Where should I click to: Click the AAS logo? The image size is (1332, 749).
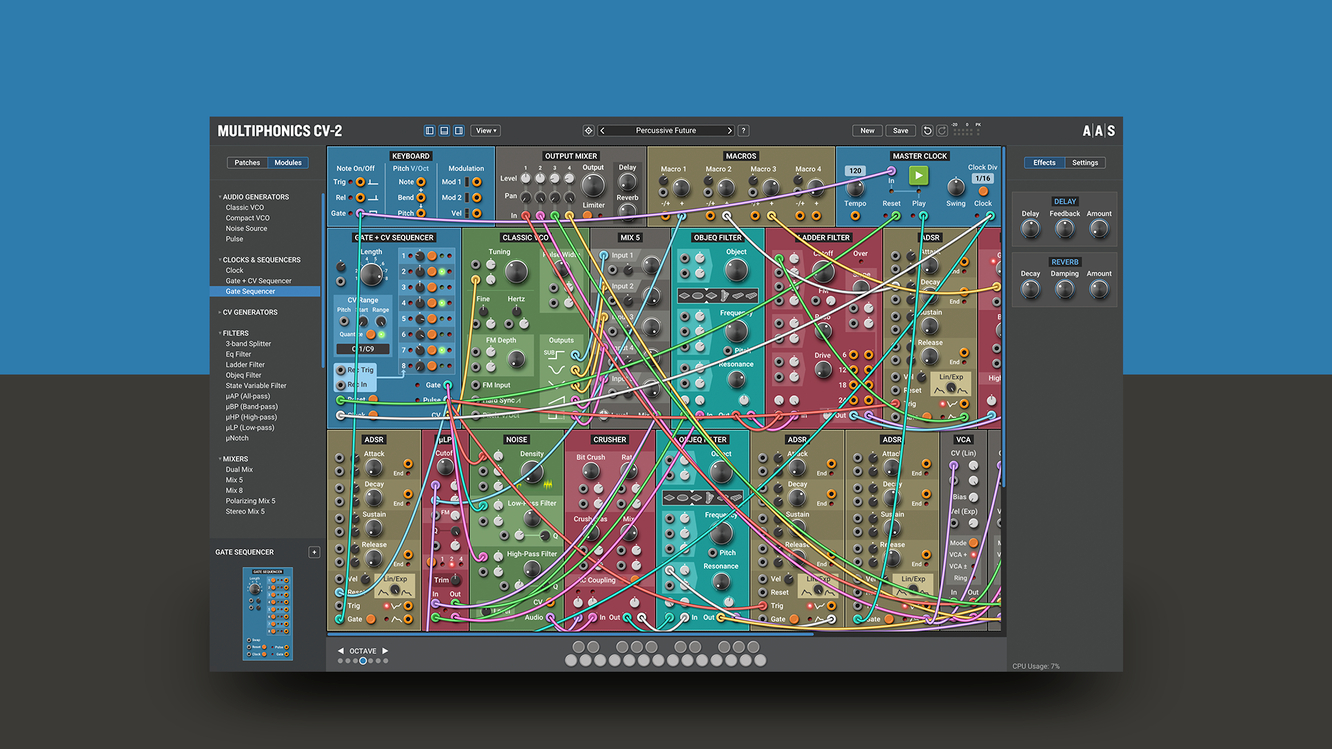coord(1098,131)
